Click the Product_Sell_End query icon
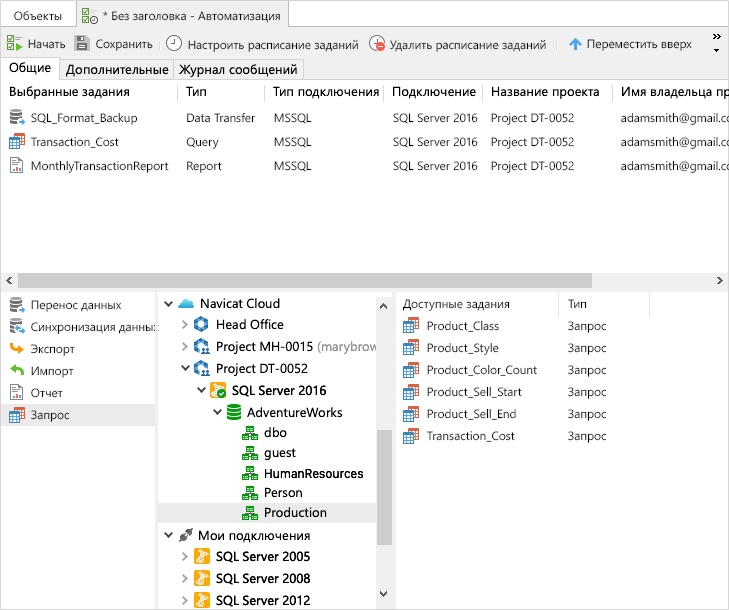The width and height of the screenshot is (729, 610). coord(411,414)
